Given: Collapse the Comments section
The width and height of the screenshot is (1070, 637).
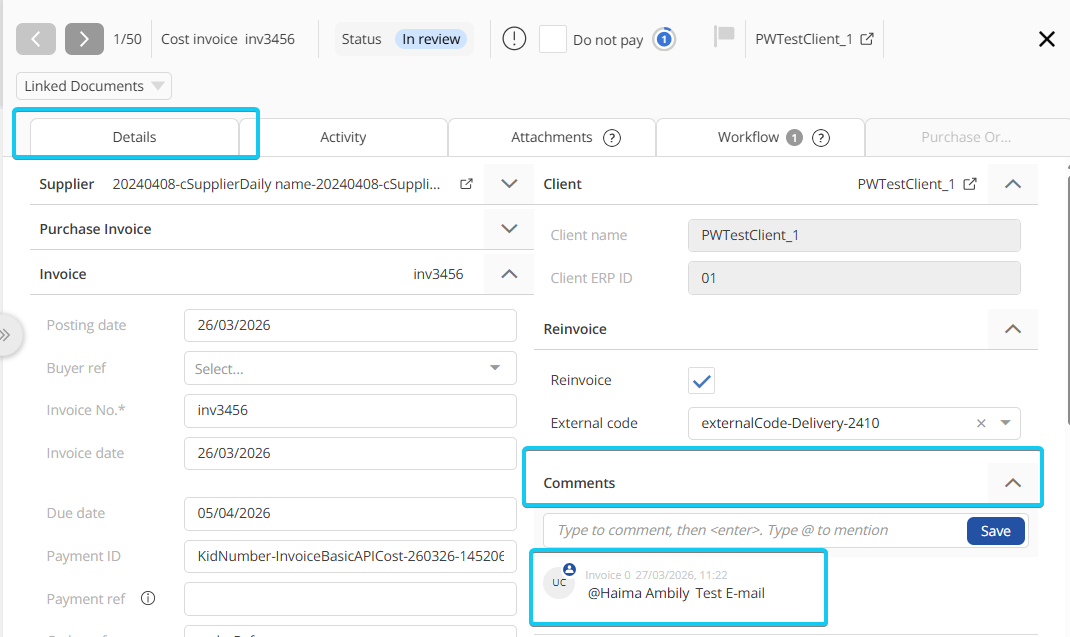Looking at the screenshot, I should (x=1012, y=483).
